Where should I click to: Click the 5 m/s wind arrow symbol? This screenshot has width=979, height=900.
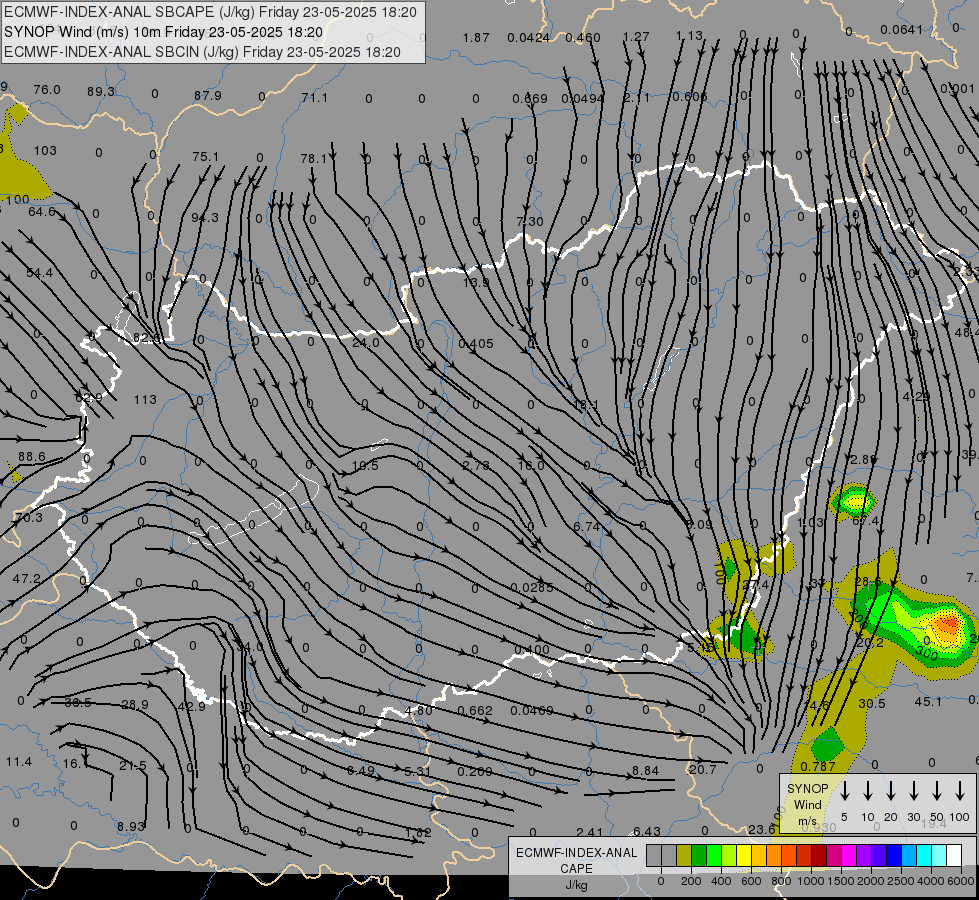[x=845, y=791]
